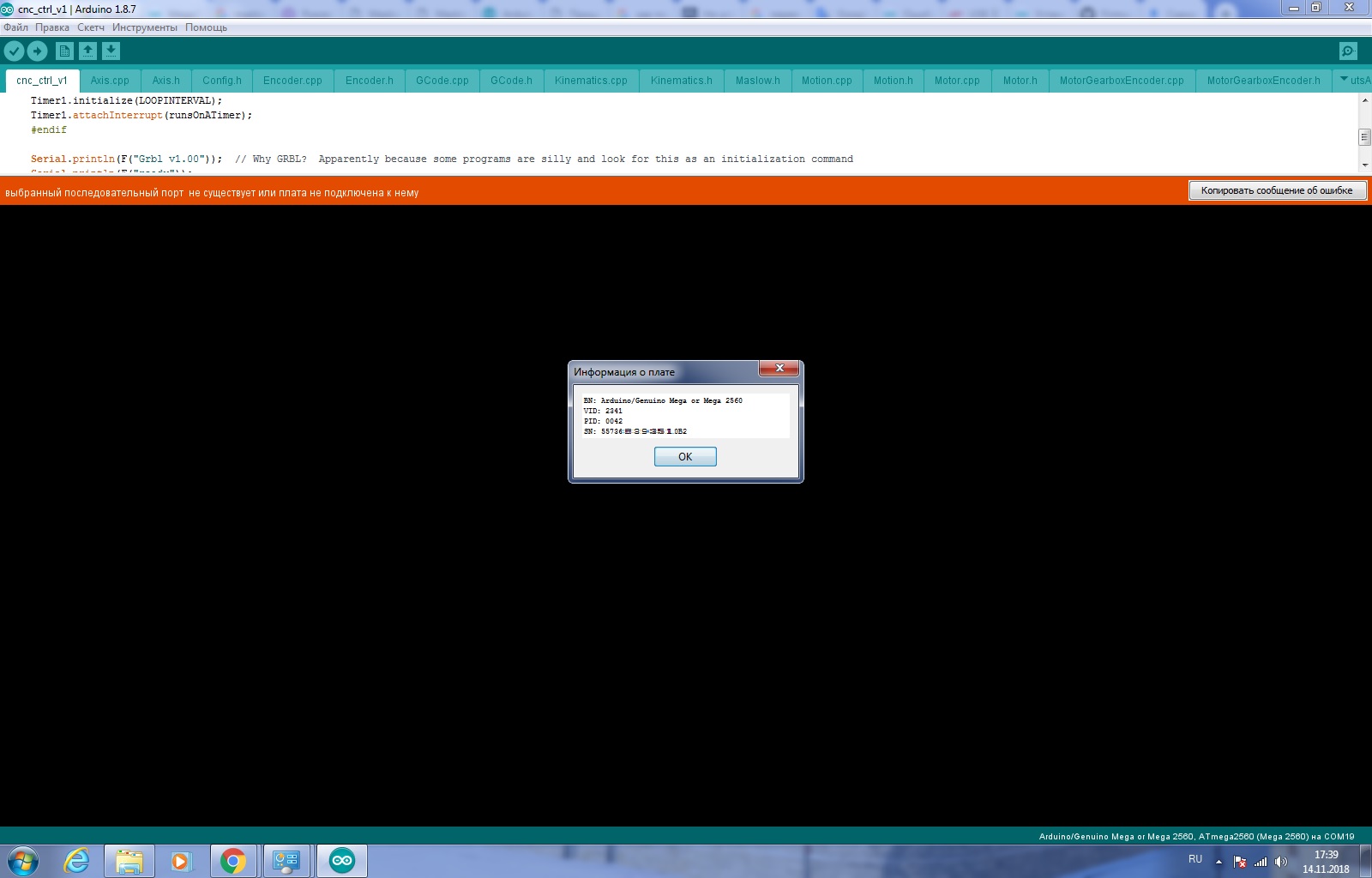This screenshot has height=878, width=1372.
Task: Click the VID: 2341 line in dialog
Action: point(603,411)
